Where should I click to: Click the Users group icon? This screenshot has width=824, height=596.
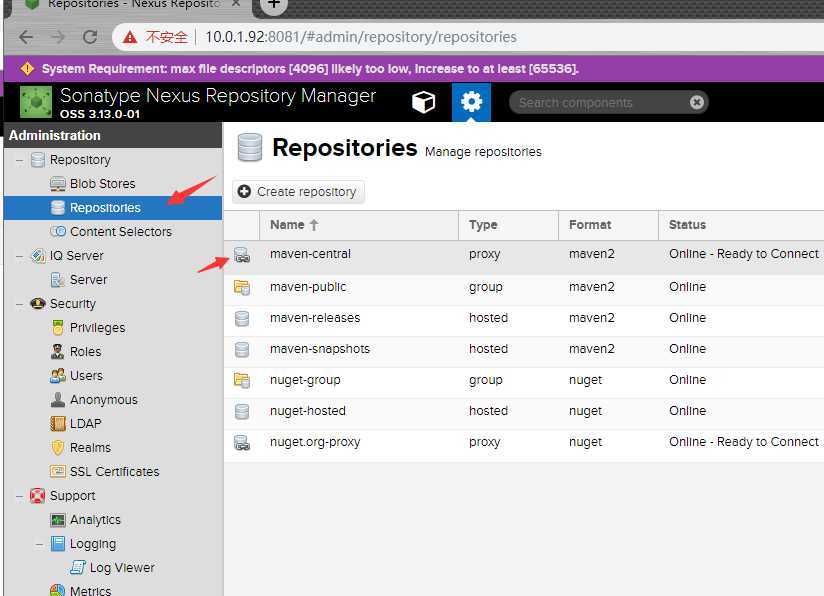[x=58, y=375]
